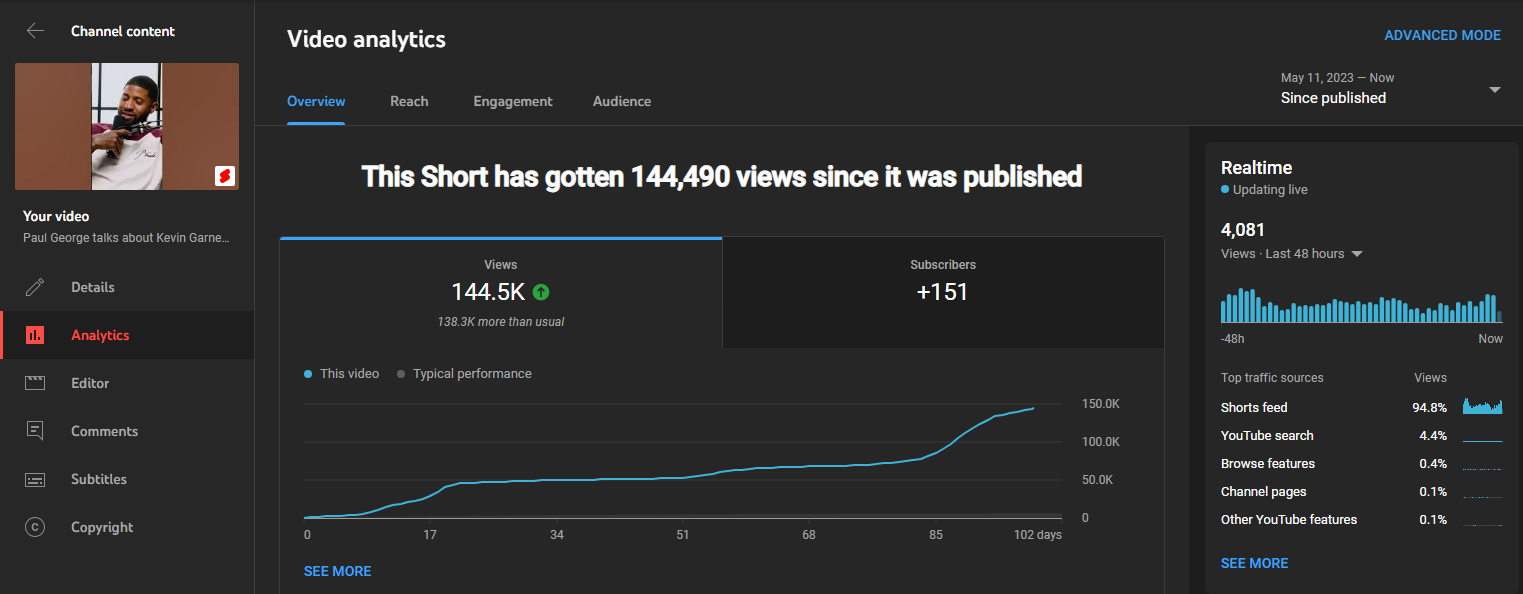The height and width of the screenshot is (594, 1523).
Task: Click the Shorts badge on video thumbnail
Action: click(225, 176)
